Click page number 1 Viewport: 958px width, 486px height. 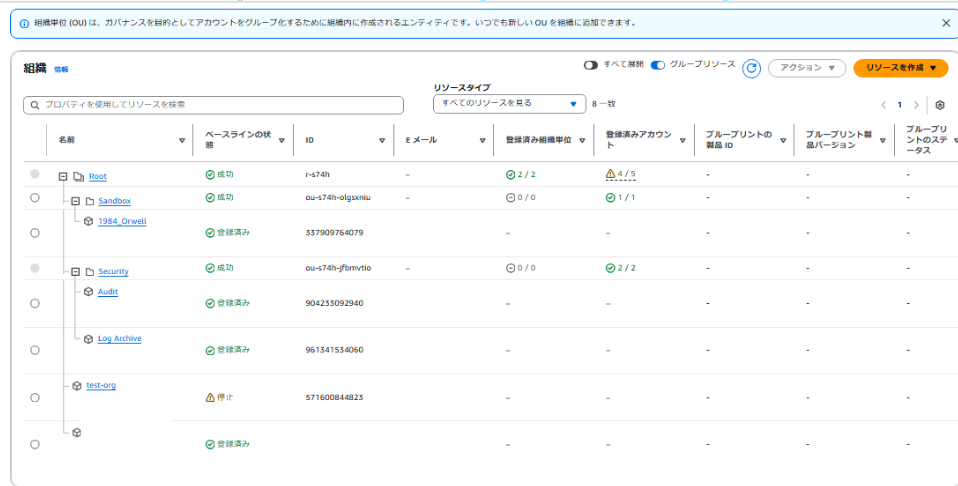(x=899, y=105)
